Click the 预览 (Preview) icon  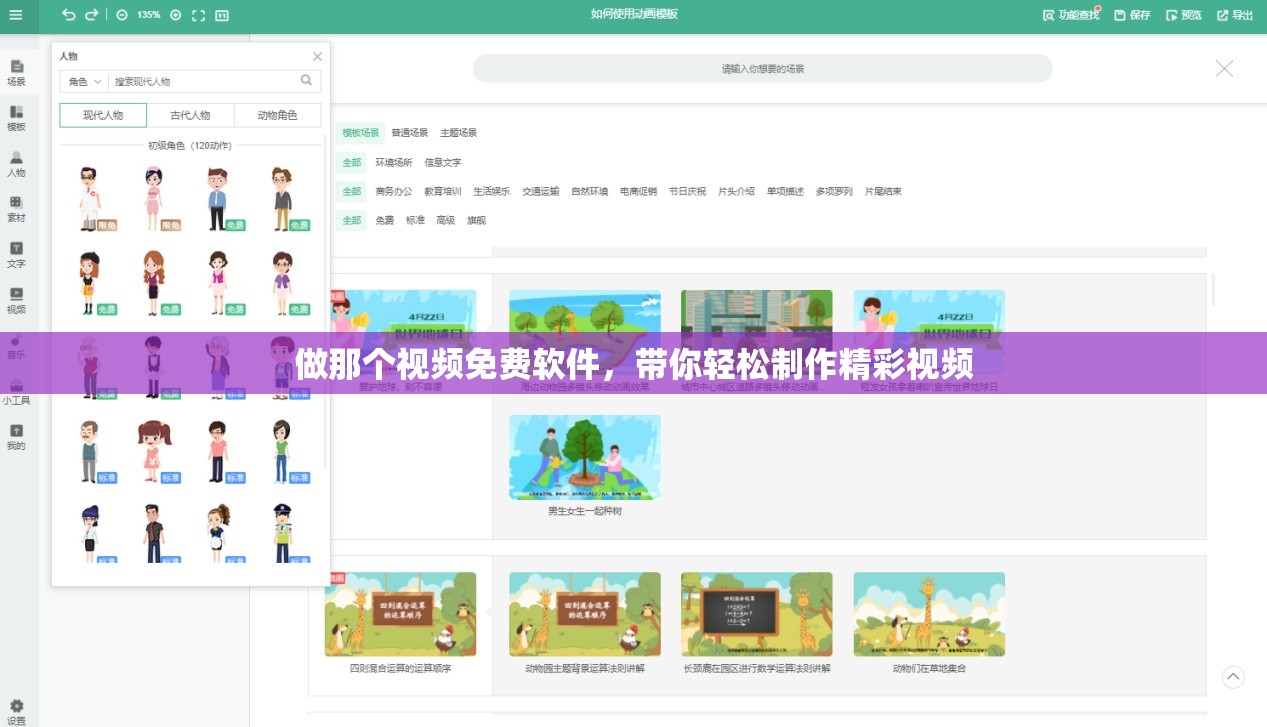[x=1183, y=15]
